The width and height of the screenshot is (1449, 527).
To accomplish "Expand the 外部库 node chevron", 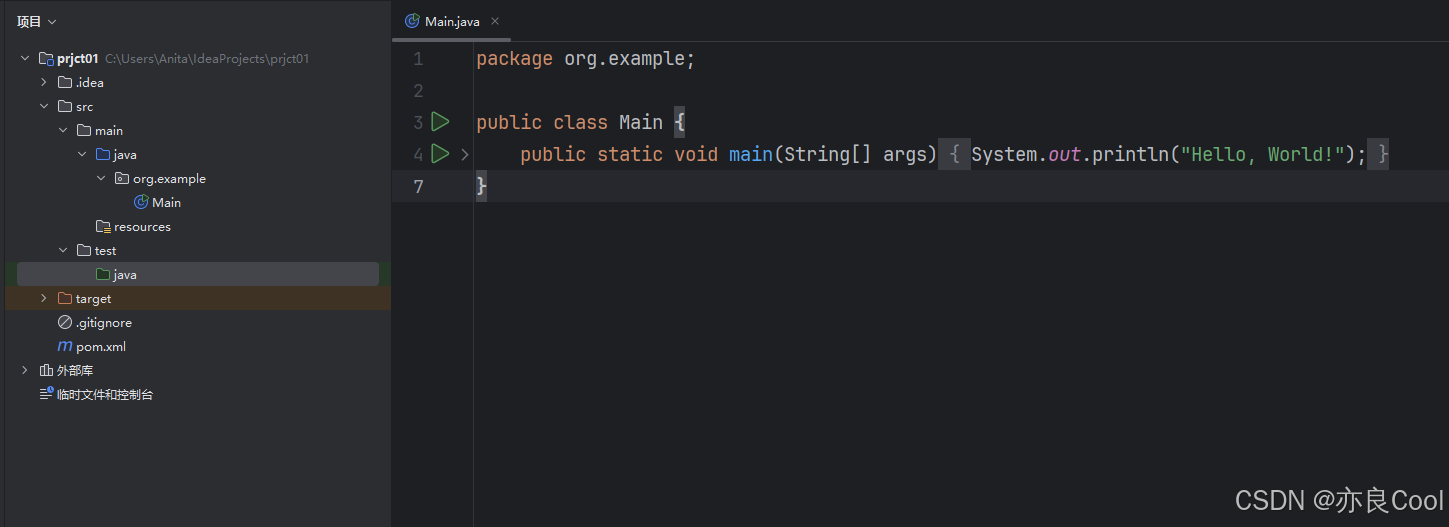I will pos(25,371).
